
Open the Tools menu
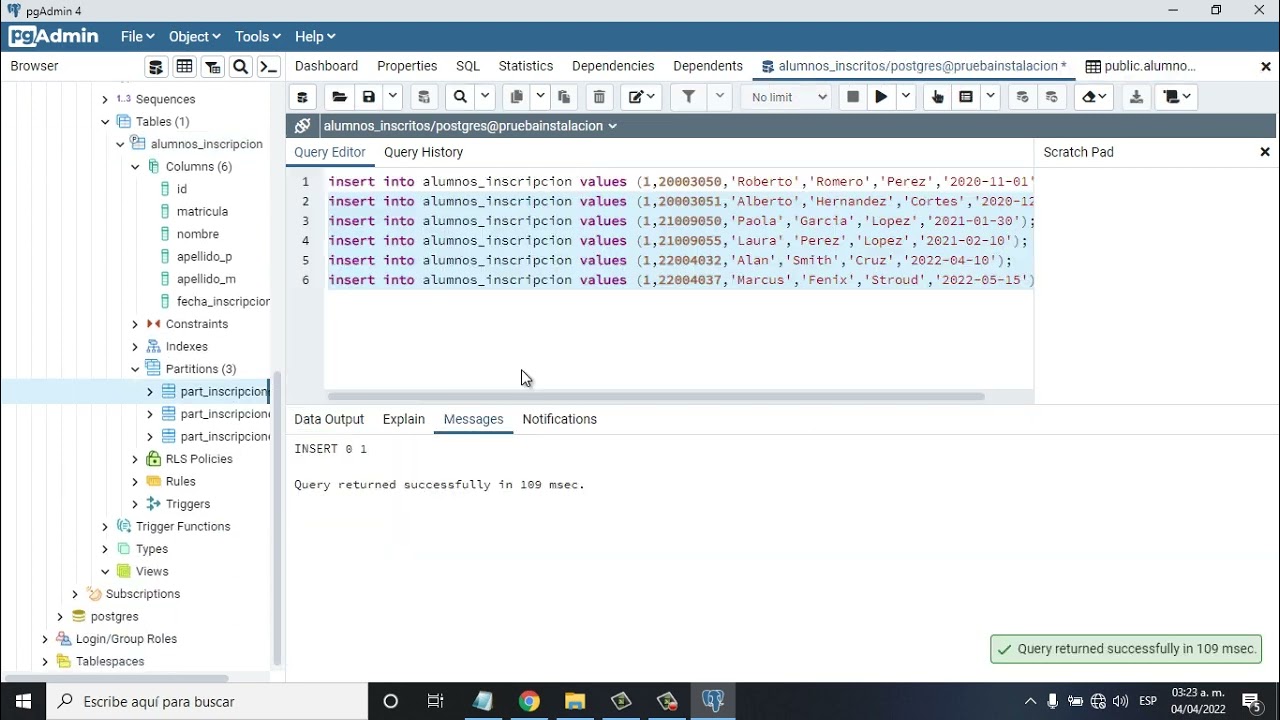pyautogui.click(x=257, y=36)
